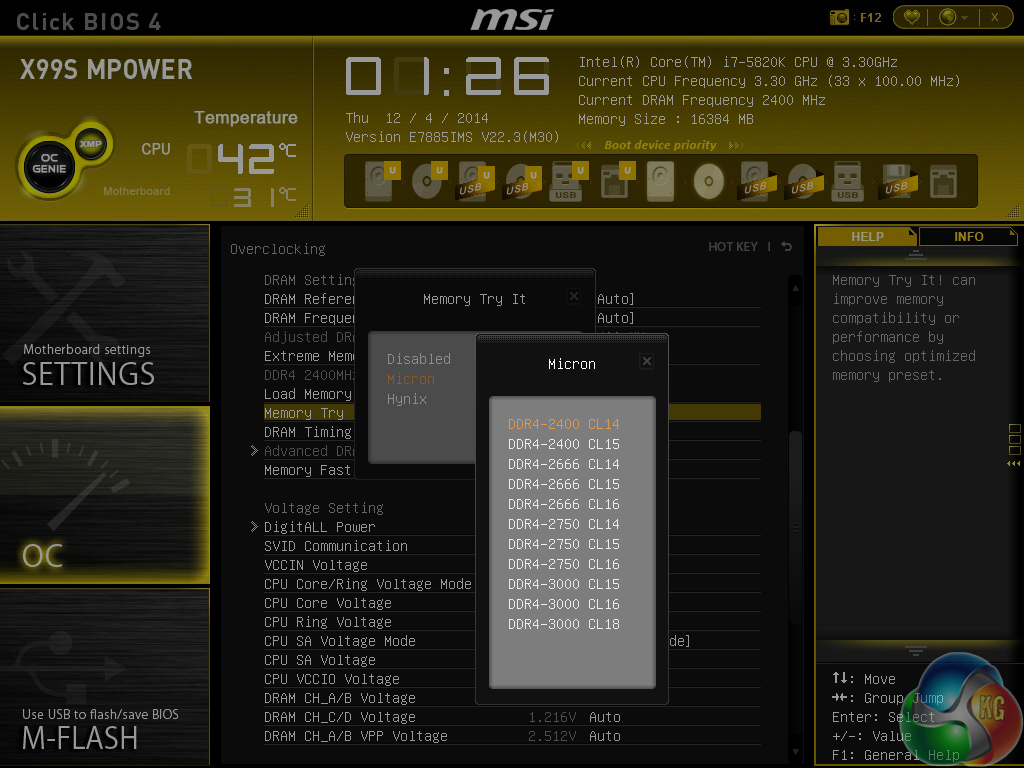Select the UEFI hard disk boot device icon
Screen dimensions: 1024x768
(x=381, y=180)
